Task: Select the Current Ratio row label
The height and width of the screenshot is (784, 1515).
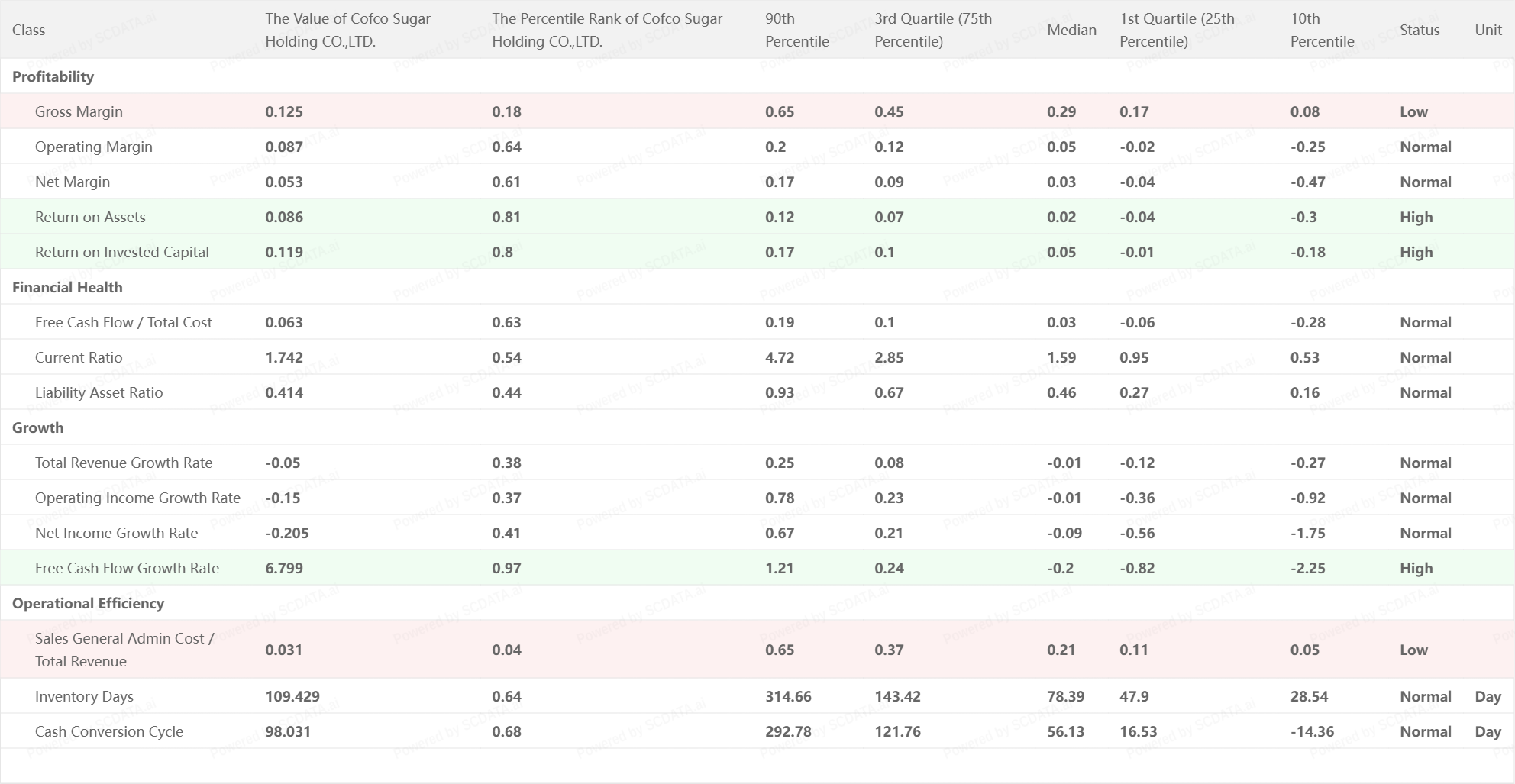Action: tap(79, 357)
